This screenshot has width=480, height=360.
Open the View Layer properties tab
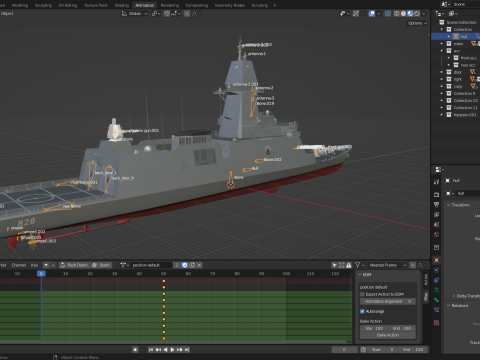436,215
